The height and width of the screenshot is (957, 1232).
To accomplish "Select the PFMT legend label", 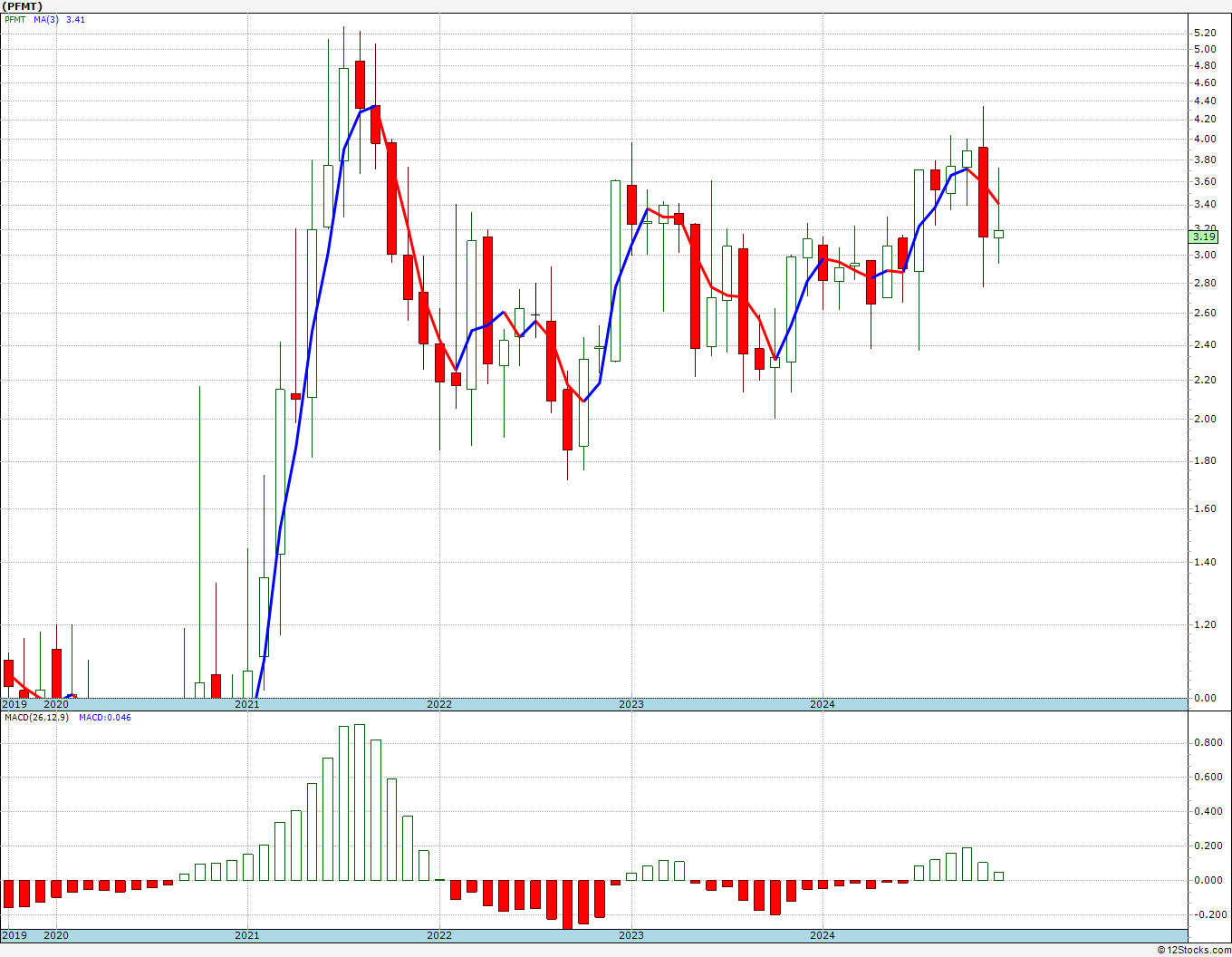I will (x=15, y=19).
